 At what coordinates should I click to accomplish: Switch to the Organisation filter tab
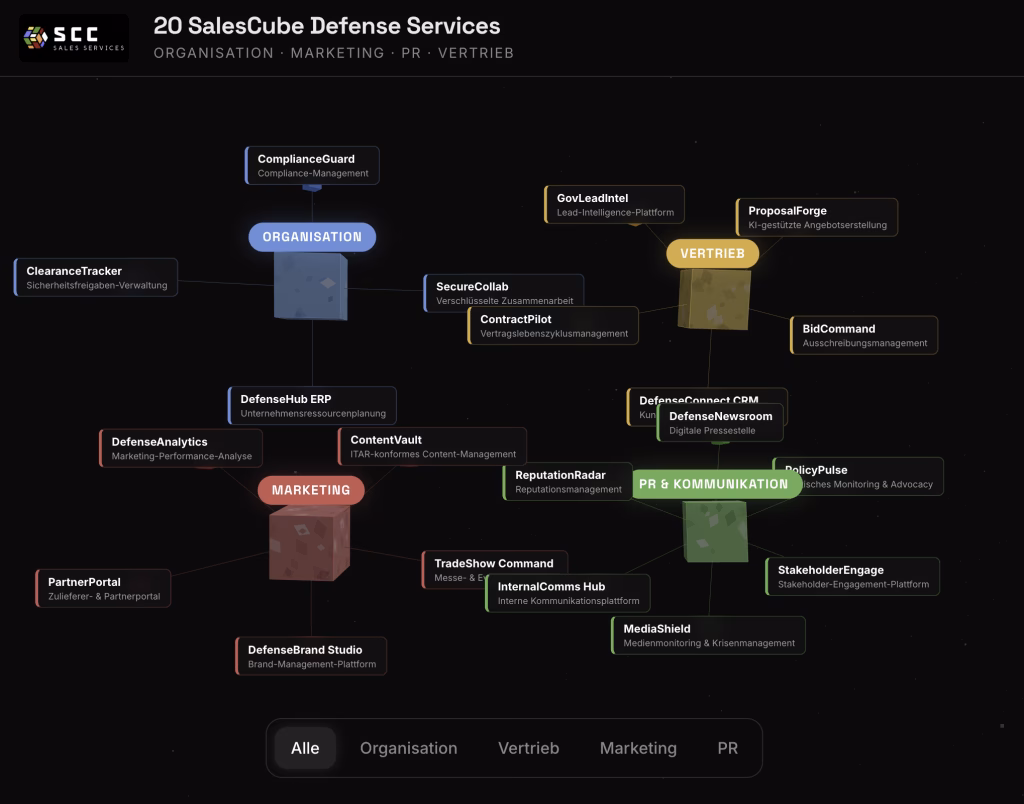click(408, 748)
